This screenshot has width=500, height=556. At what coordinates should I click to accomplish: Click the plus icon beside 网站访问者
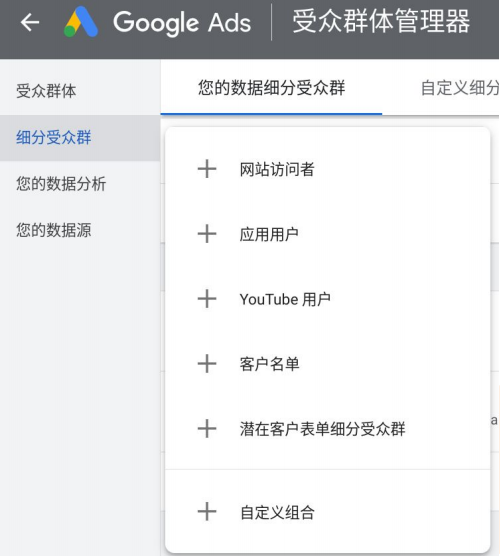tap(207, 169)
